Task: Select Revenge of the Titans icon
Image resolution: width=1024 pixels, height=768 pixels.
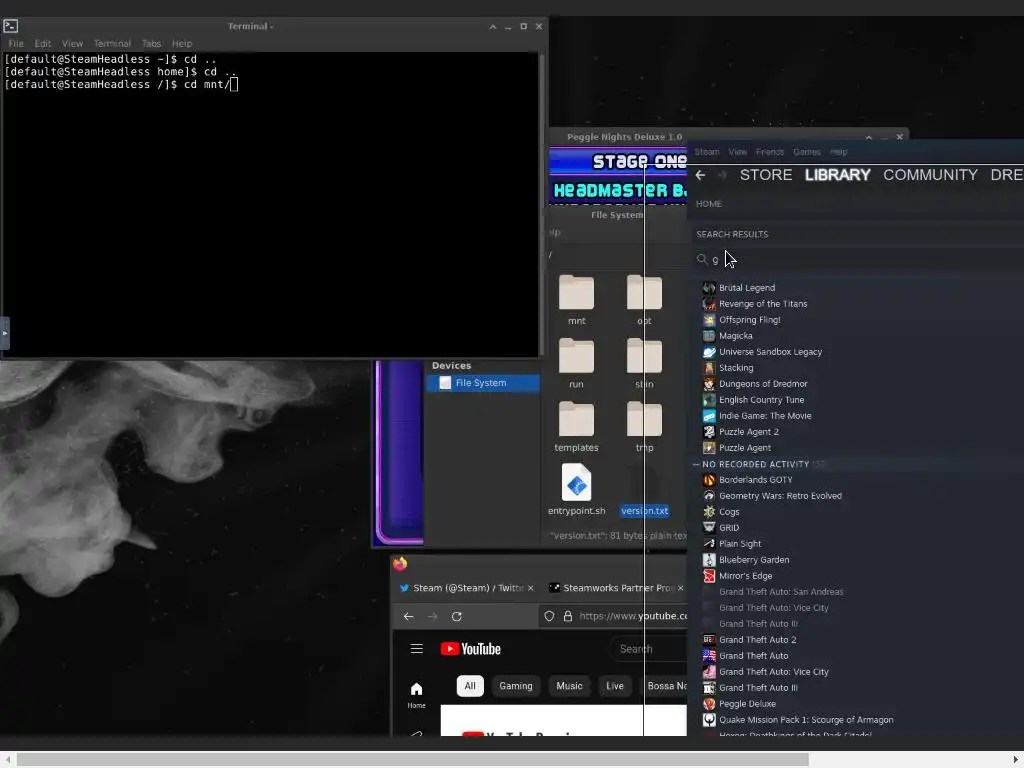Action: (709, 304)
